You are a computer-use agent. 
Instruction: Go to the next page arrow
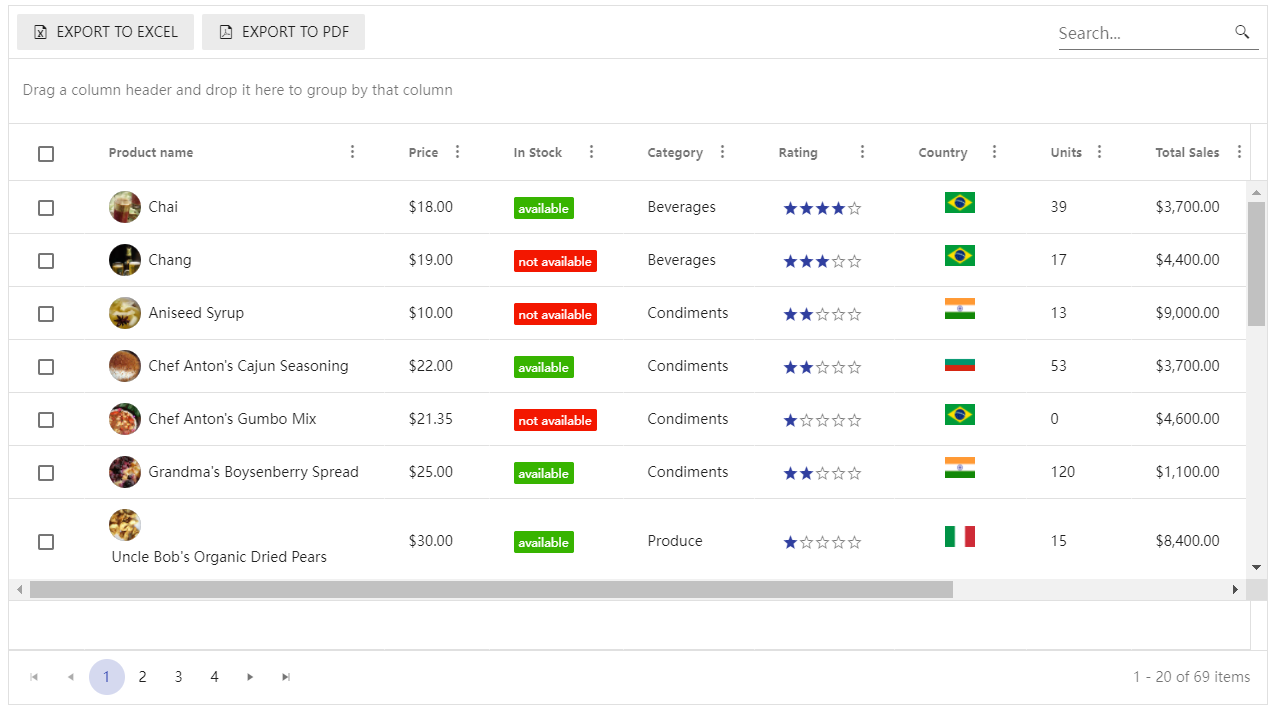(x=249, y=677)
